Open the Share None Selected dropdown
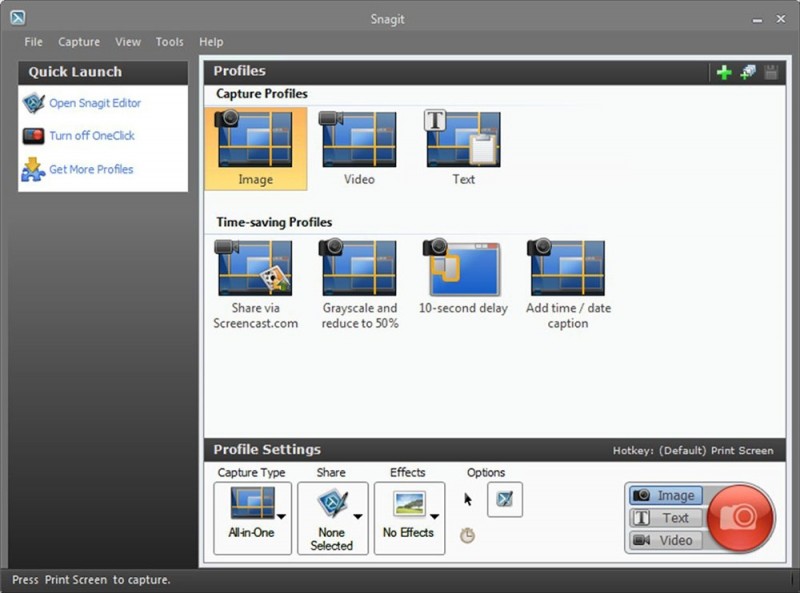Viewport: 800px width, 593px height. (333, 518)
